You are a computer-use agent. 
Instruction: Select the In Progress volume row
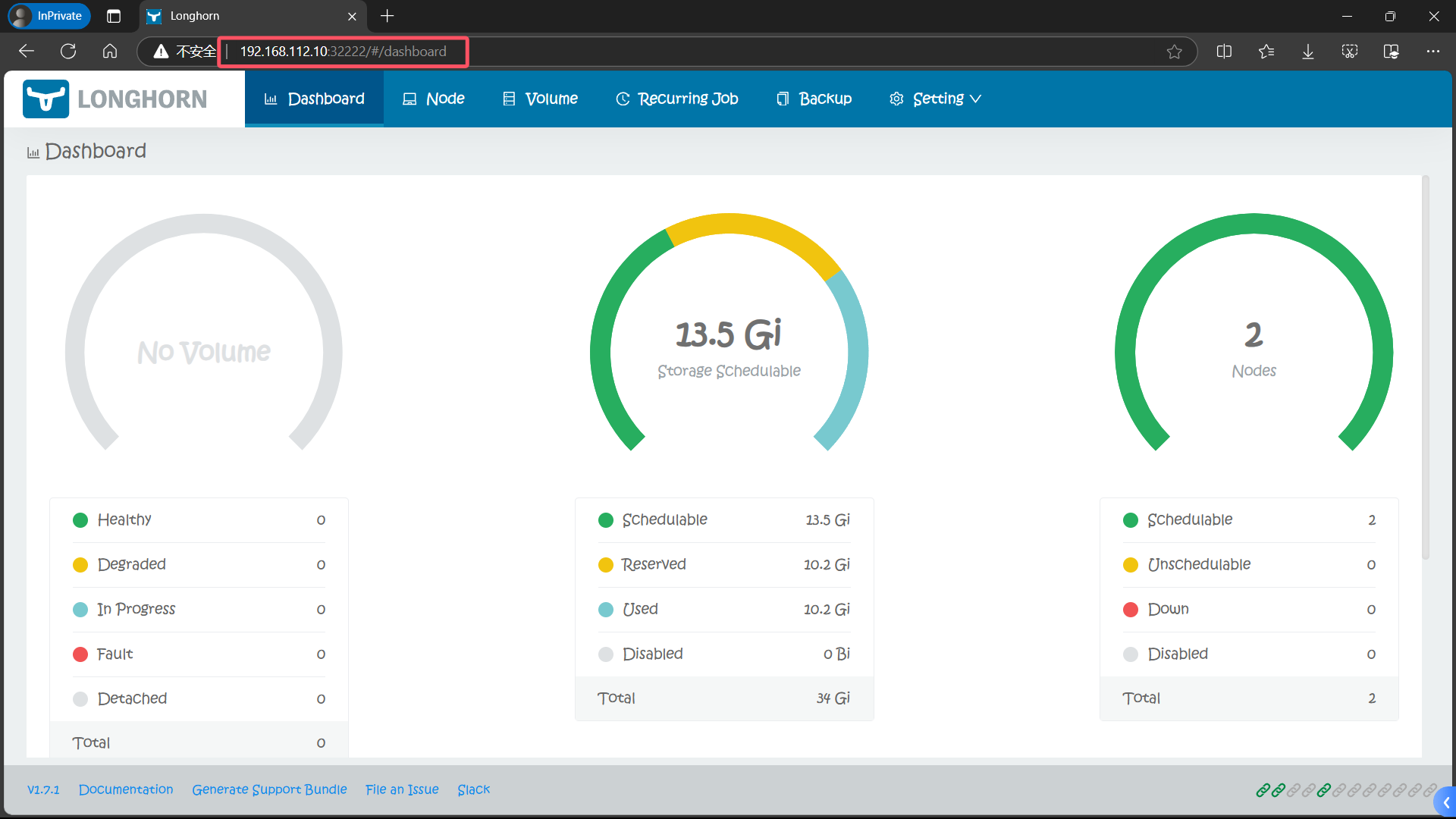click(199, 610)
